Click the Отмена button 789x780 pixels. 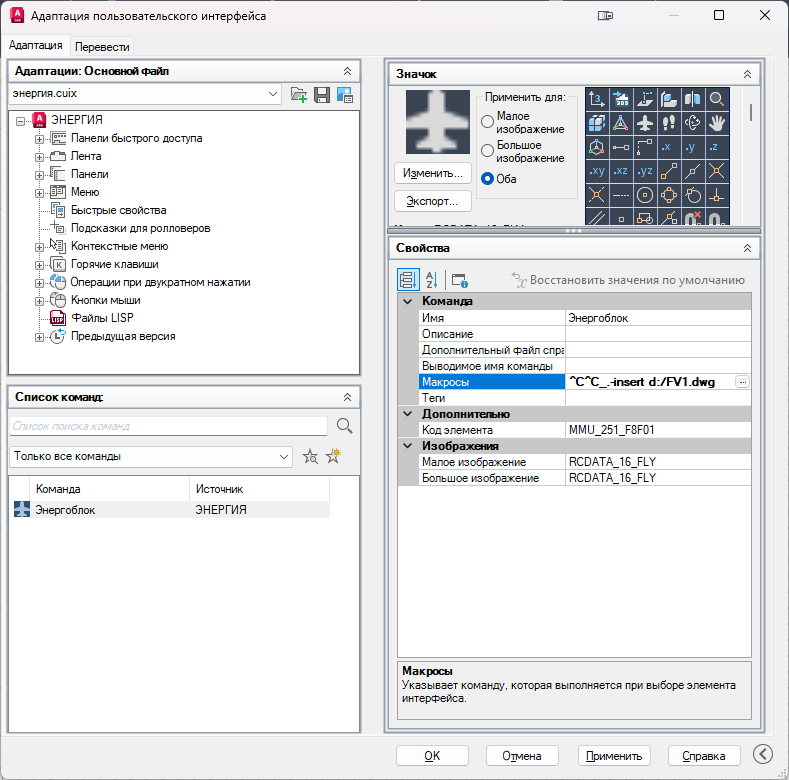pos(522,755)
